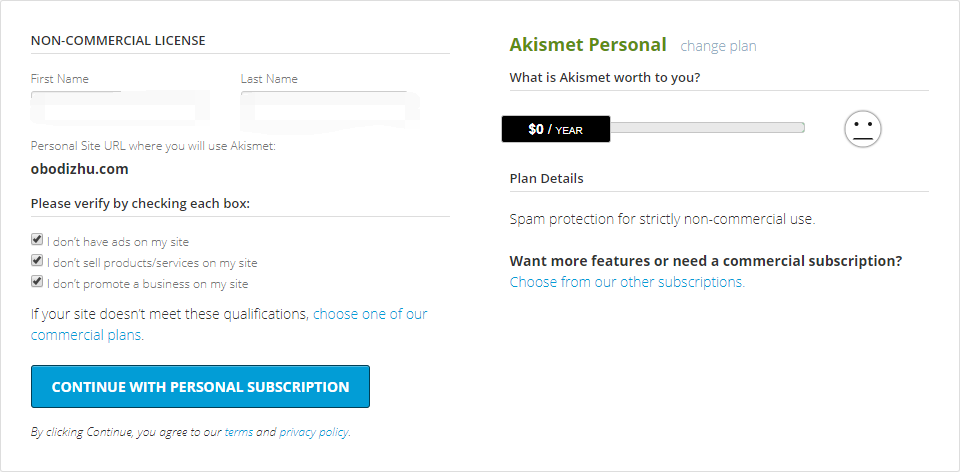Click "What is Akismet worth to you?" heading

605,78
